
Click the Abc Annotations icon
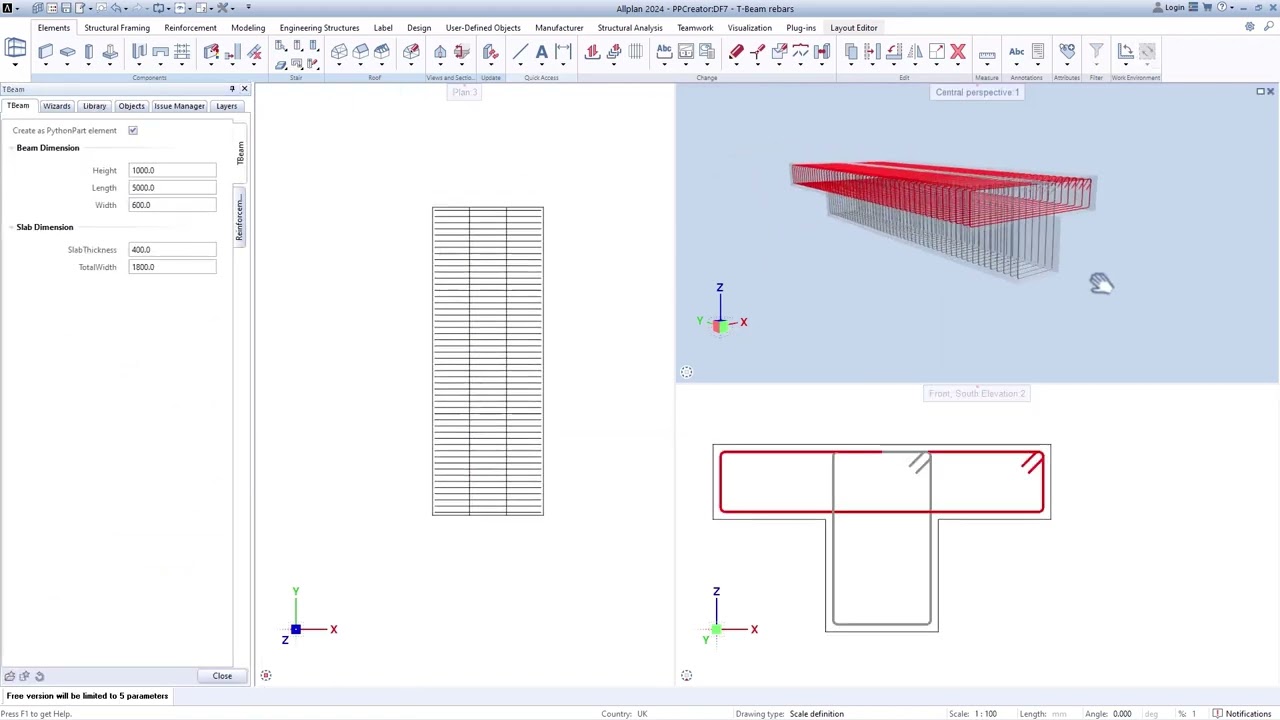tap(1016, 51)
